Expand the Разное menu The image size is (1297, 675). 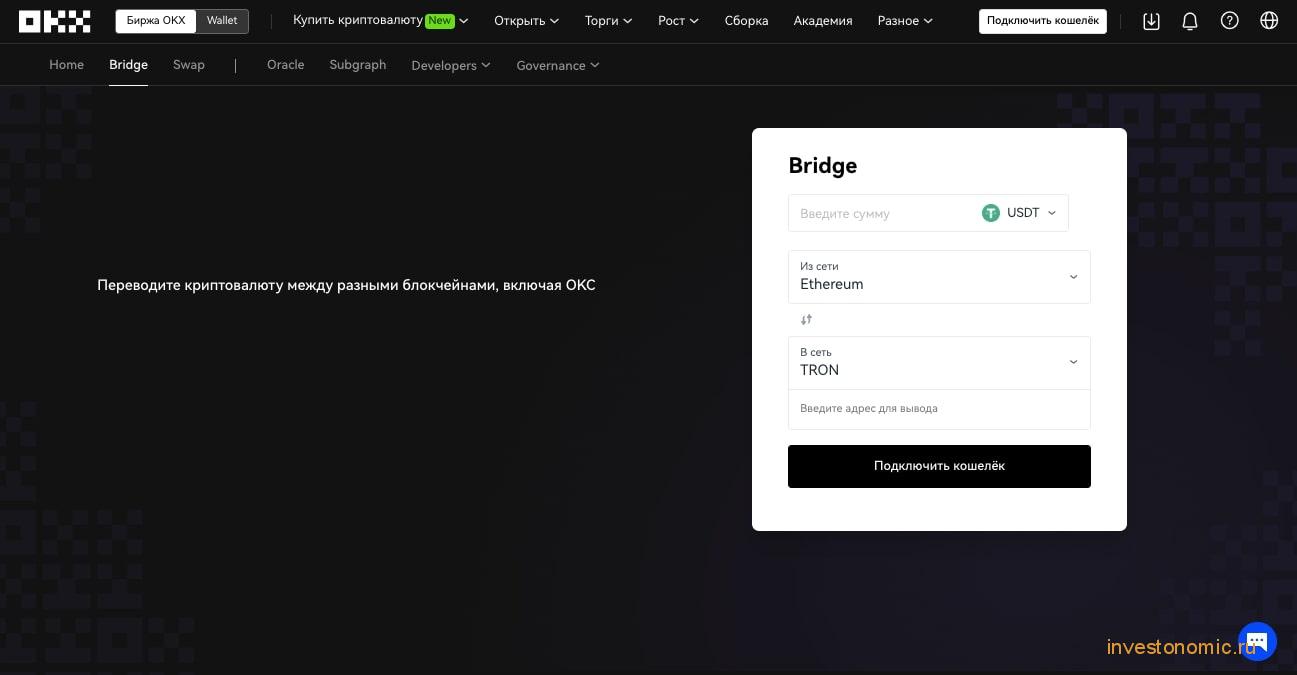pyautogui.click(x=905, y=21)
